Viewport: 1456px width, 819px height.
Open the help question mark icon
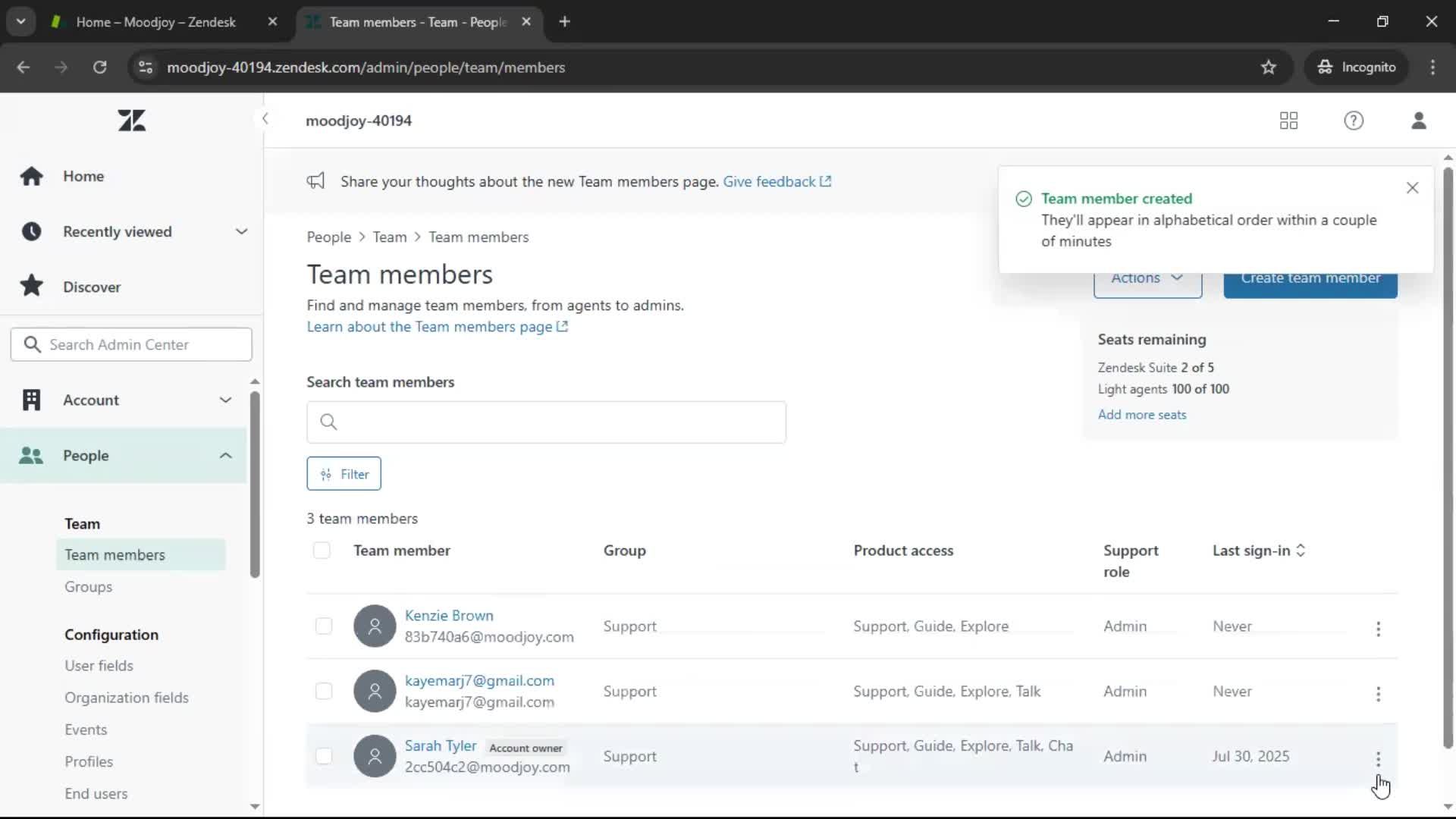click(1354, 121)
